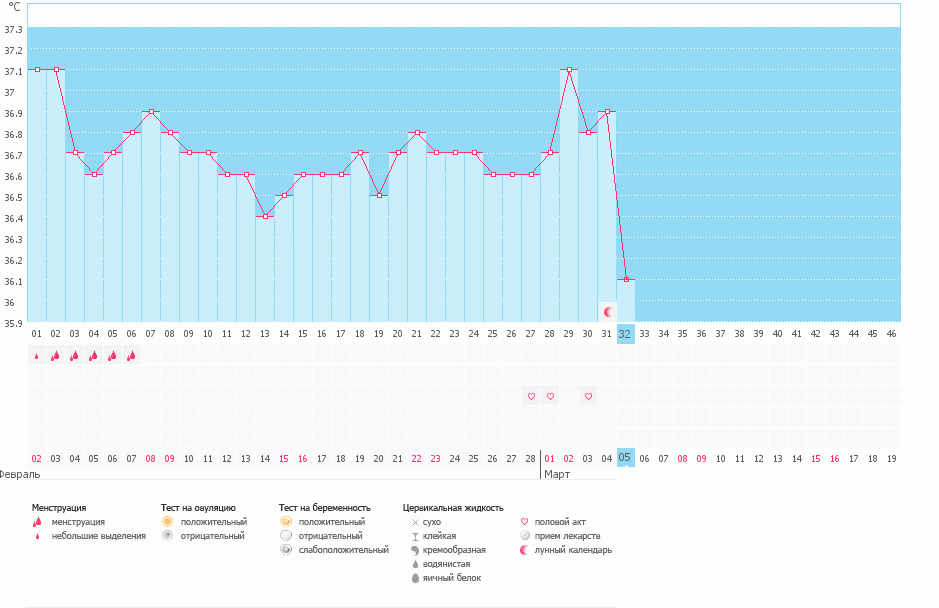The height and width of the screenshot is (608, 939).
Task: Click the positive ovulation test legend icon
Action: [168, 522]
